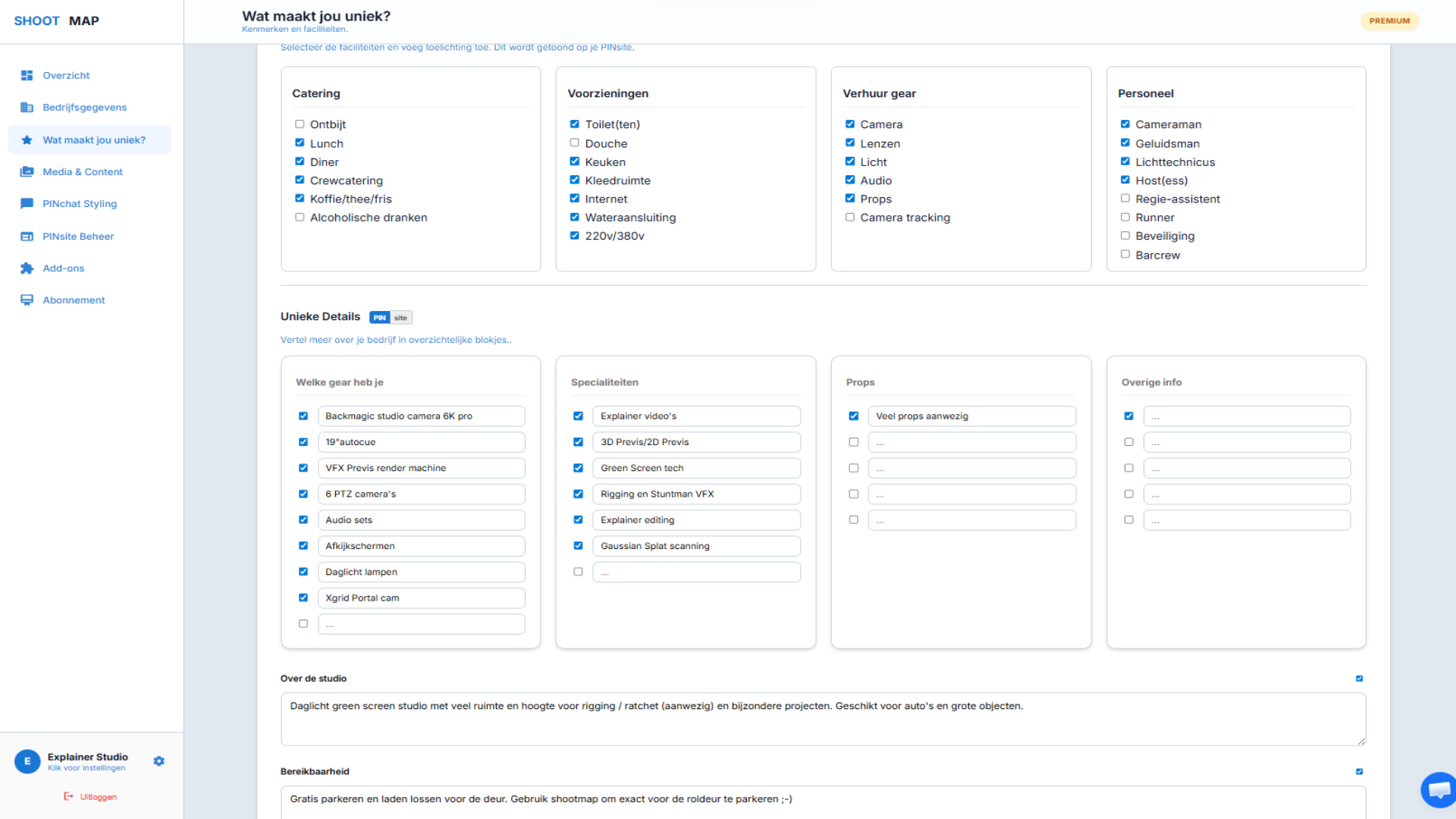Image resolution: width=1456 pixels, height=819 pixels.
Task: Click the PINsite Beheer window icon
Action: (27, 236)
